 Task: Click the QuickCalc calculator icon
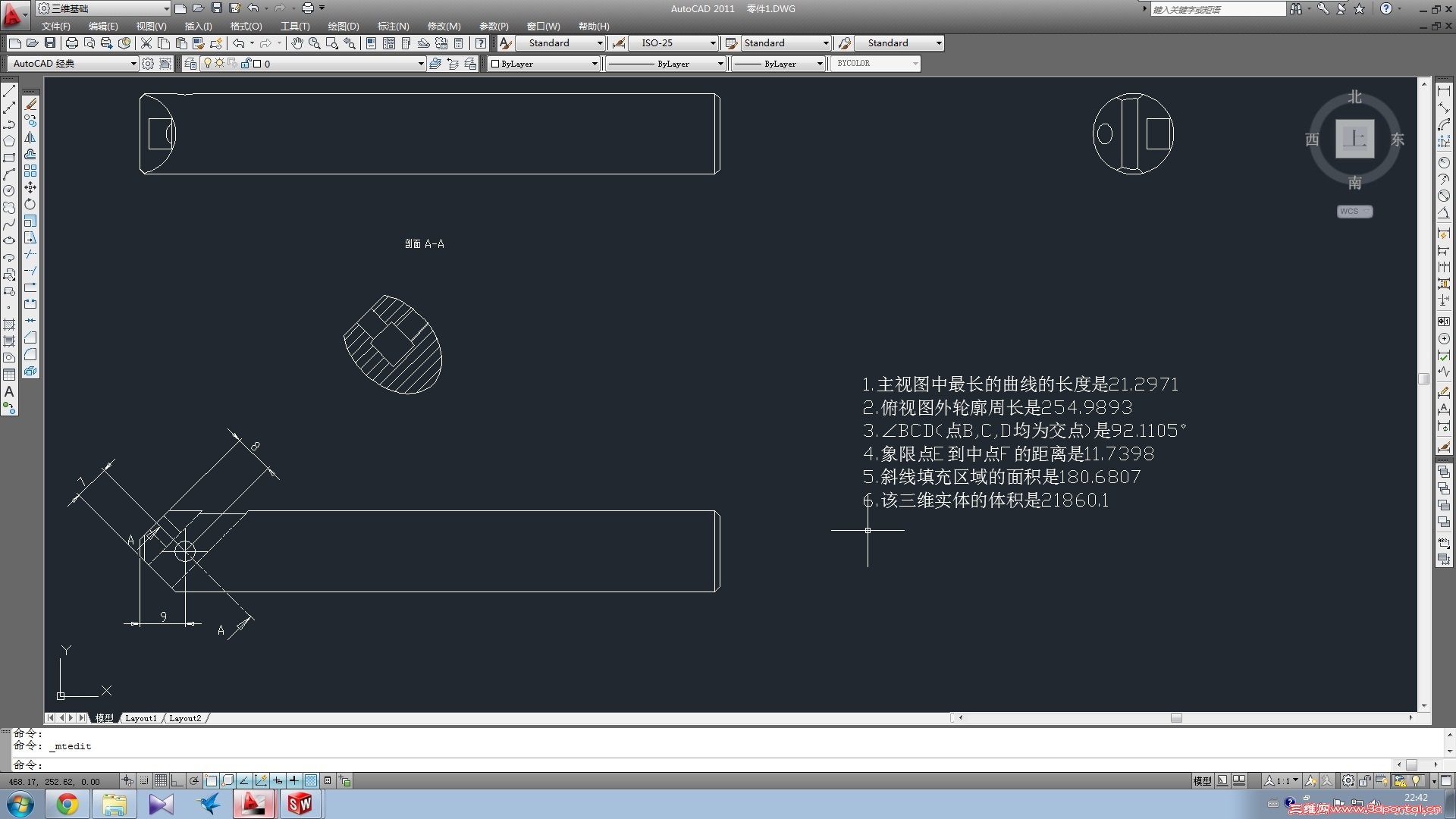[x=458, y=43]
